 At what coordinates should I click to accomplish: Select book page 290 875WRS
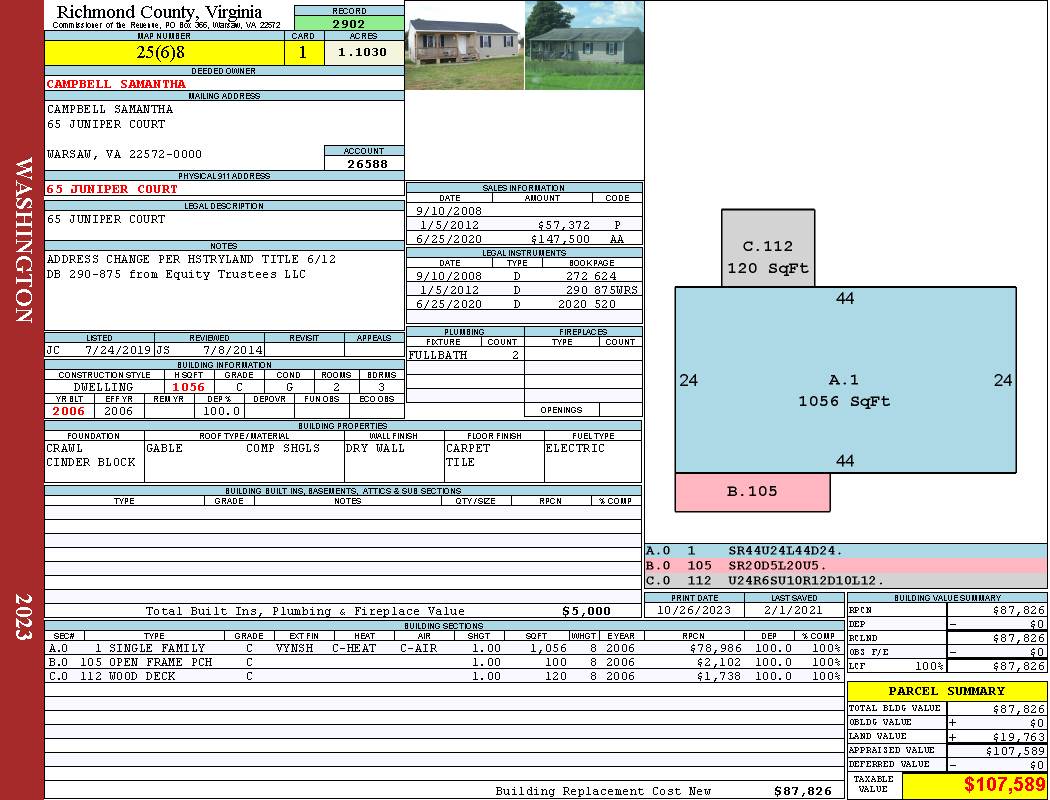pyautogui.click(x=601, y=290)
